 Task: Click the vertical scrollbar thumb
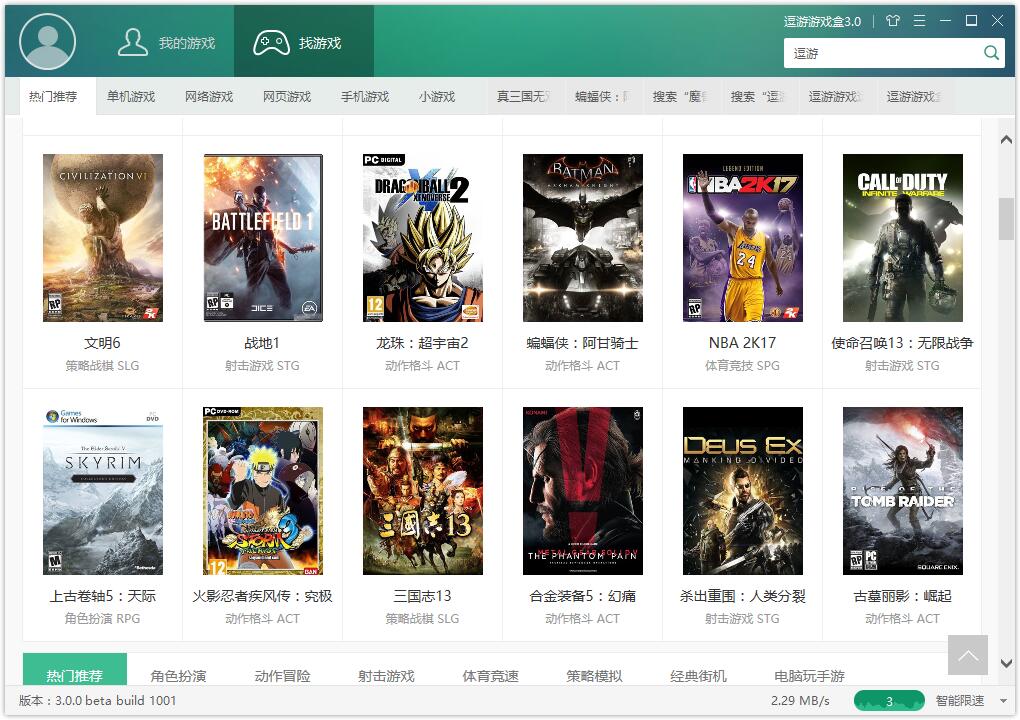[1006, 219]
